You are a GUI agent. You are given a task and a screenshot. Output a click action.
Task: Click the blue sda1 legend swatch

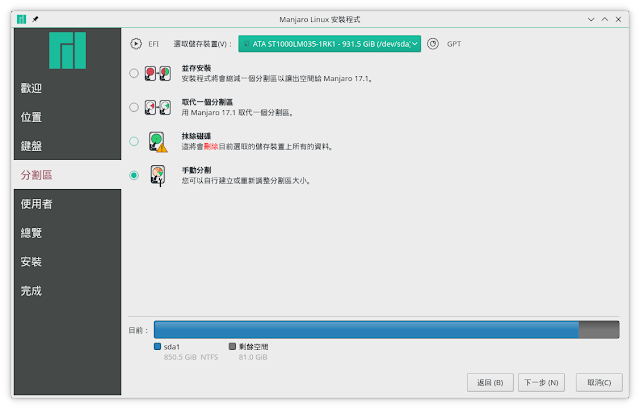click(x=157, y=347)
